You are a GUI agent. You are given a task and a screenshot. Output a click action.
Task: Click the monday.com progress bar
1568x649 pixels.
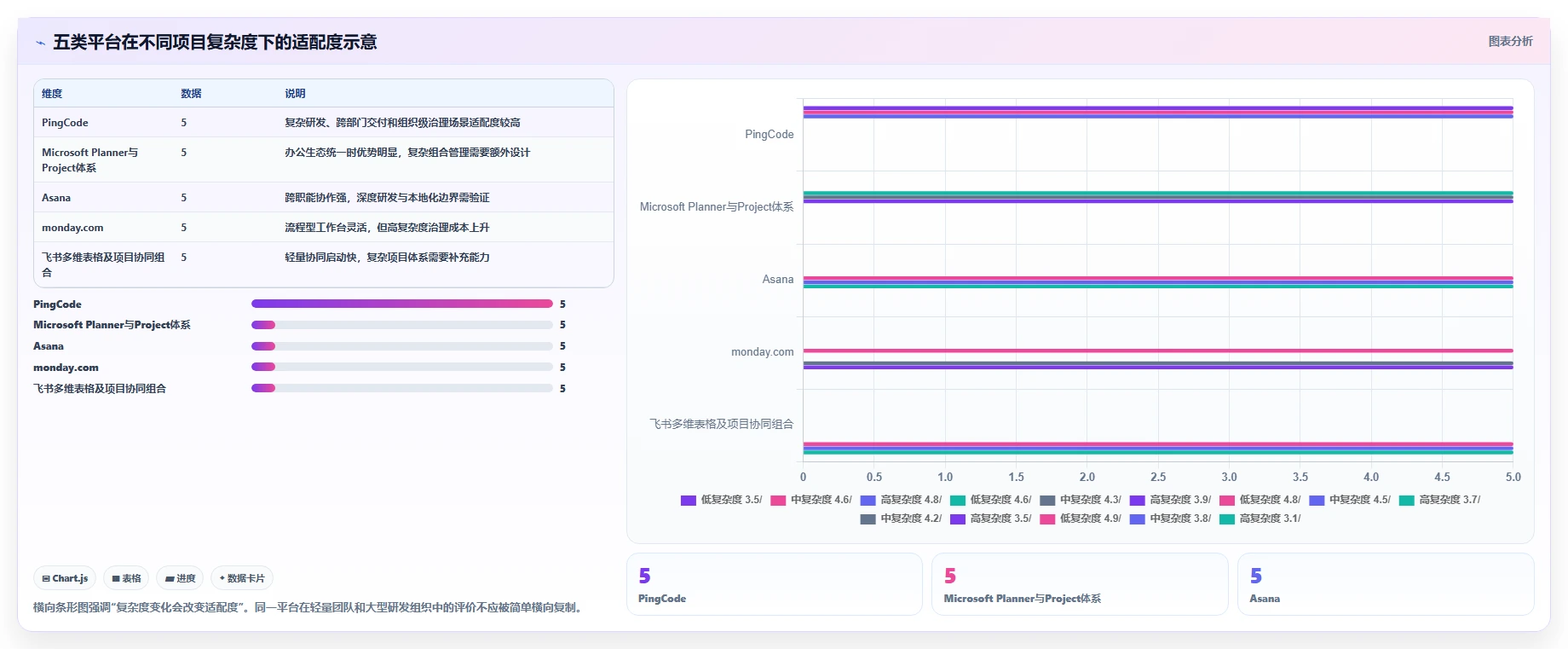point(402,367)
